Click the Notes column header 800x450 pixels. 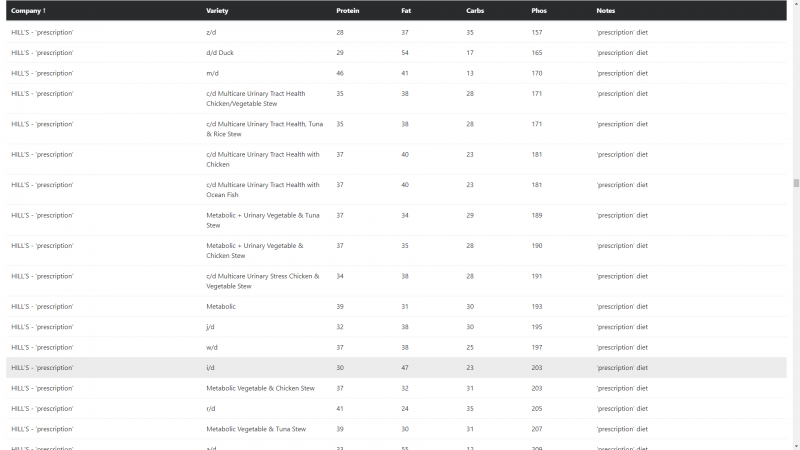(x=605, y=11)
